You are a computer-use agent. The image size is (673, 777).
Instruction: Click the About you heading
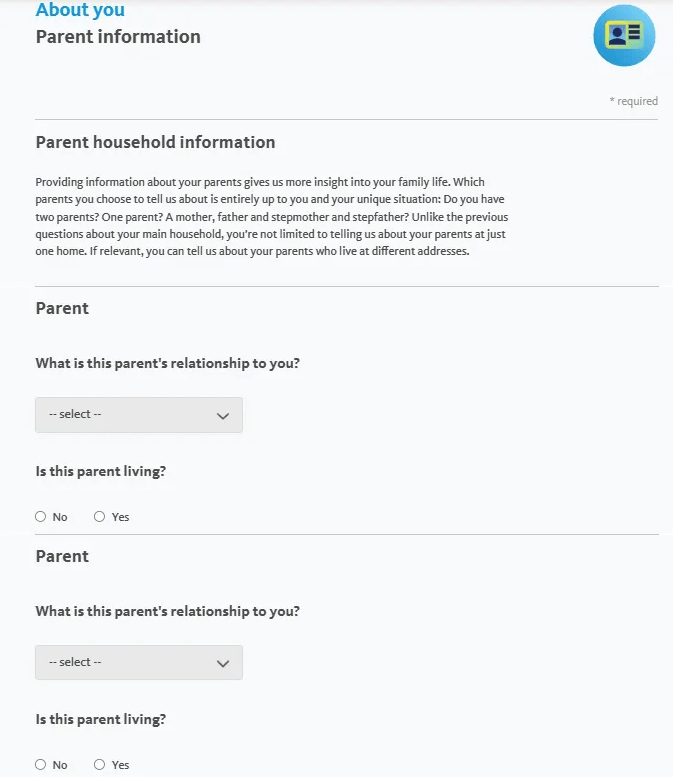point(80,9)
